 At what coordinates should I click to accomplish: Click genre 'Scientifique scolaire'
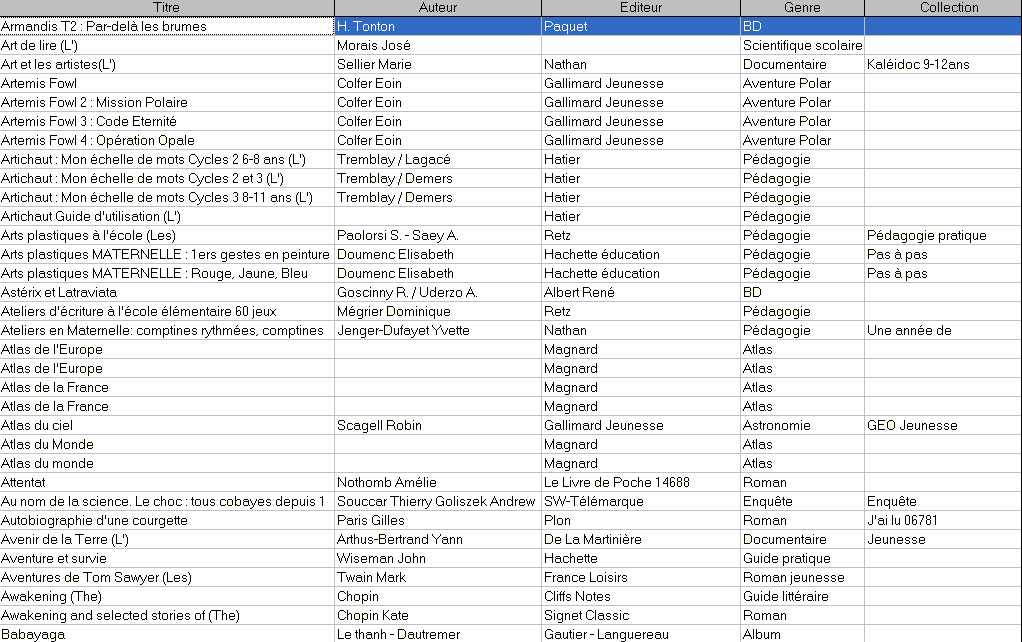tap(802, 46)
